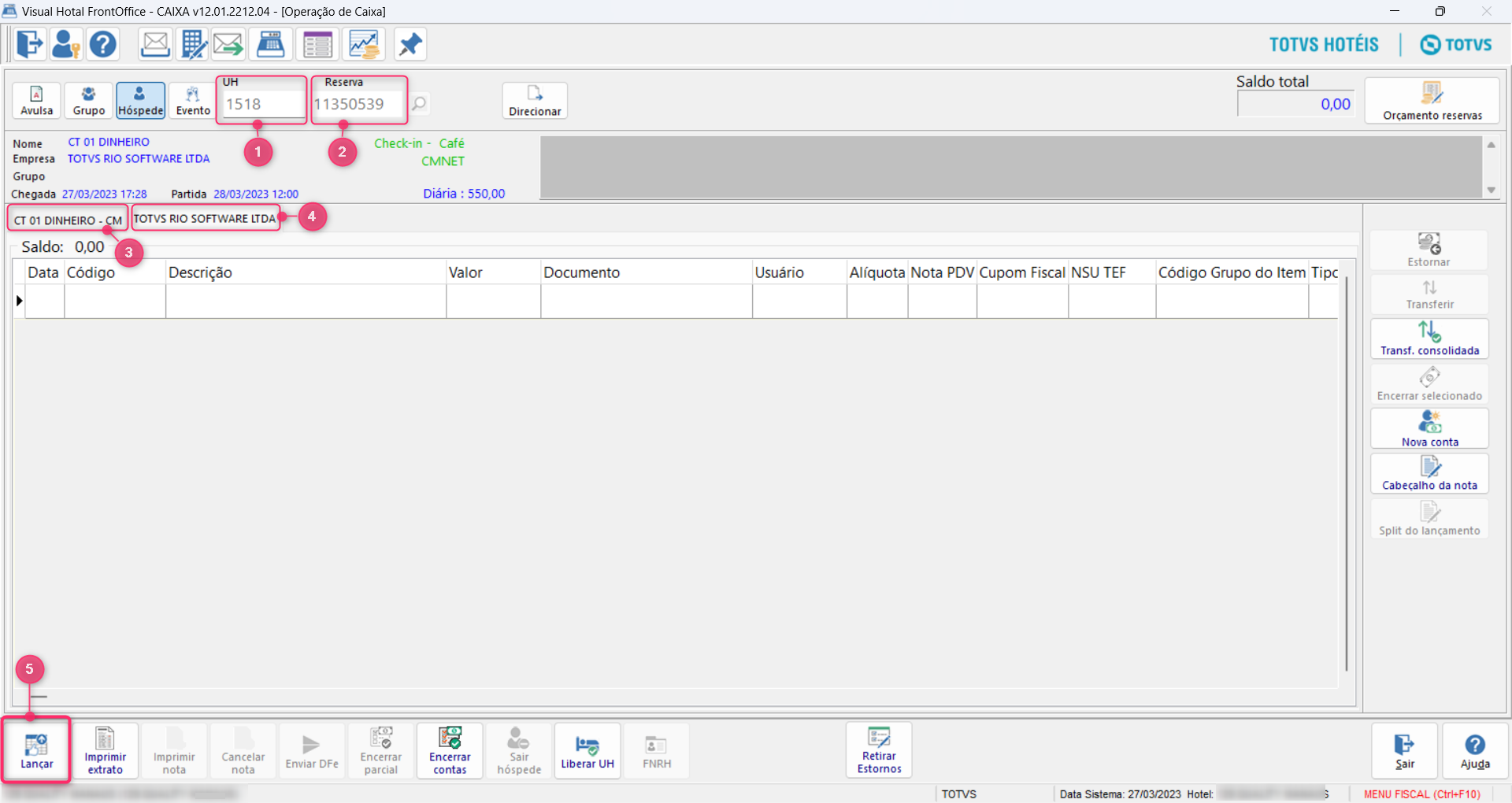Click Split do lançamento button

[x=1429, y=519]
